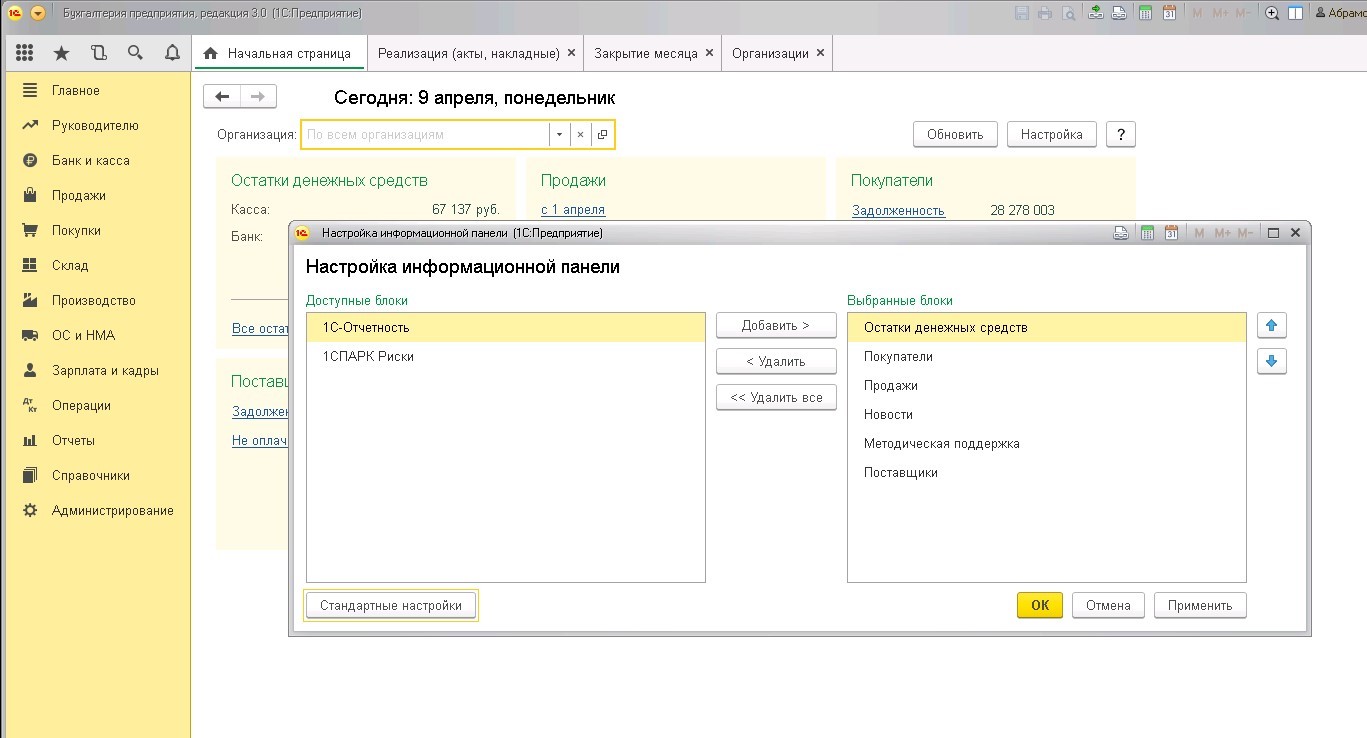Open the Организация dropdown arrow
Viewport: 1367px width, 738px height.
(x=559, y=134)
